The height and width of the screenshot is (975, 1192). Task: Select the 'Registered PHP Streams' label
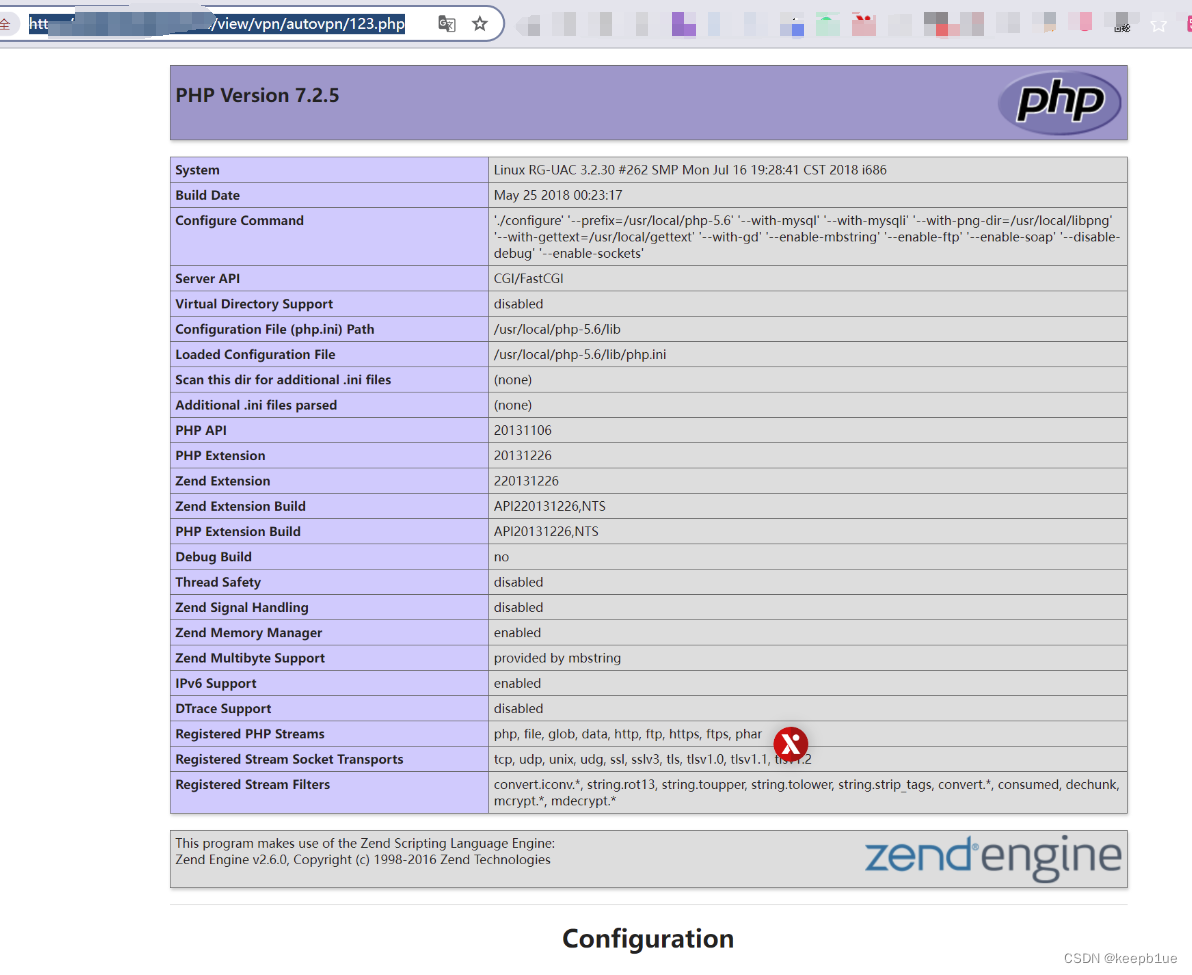pyautogui.click(x=250, y=734)
